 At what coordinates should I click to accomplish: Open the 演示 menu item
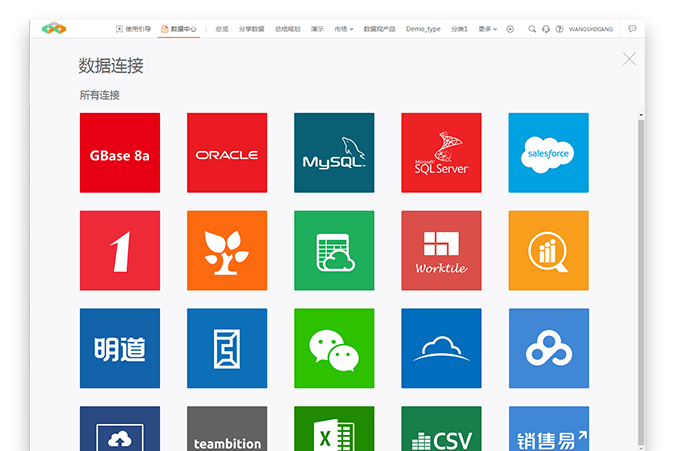317,29
